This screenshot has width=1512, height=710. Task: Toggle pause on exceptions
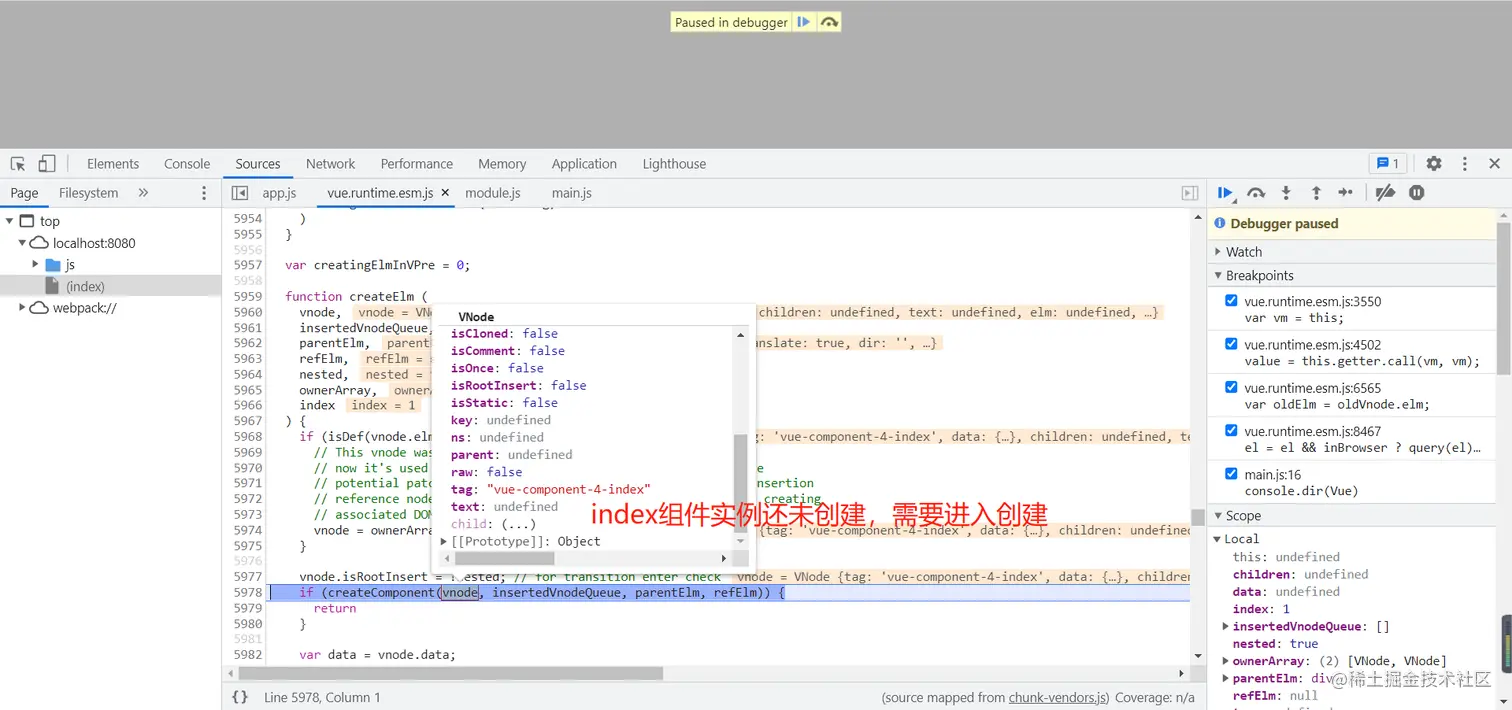click(x=1416, y=193)
